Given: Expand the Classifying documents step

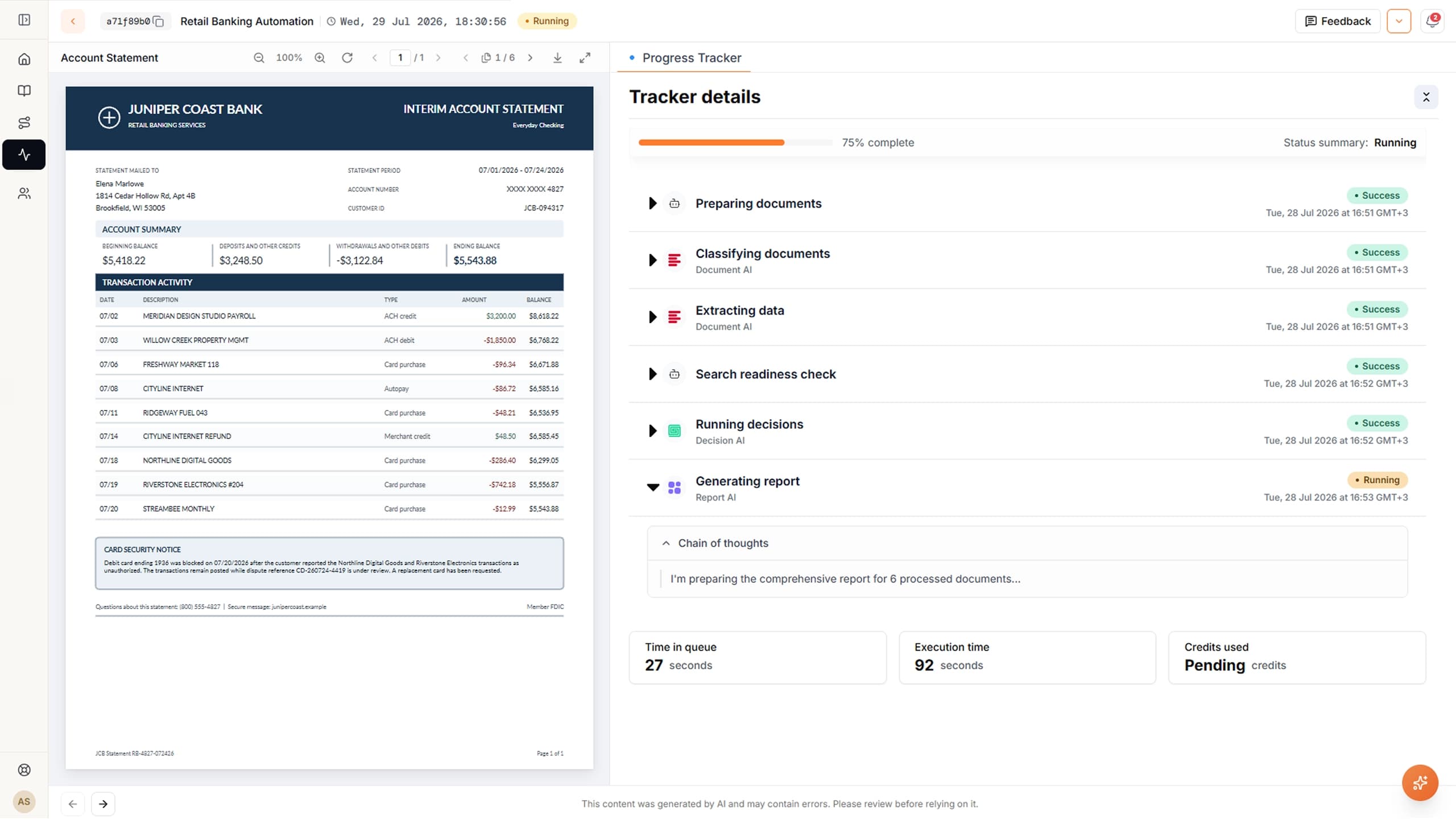Looking at the screenshot, I should 652,260.
